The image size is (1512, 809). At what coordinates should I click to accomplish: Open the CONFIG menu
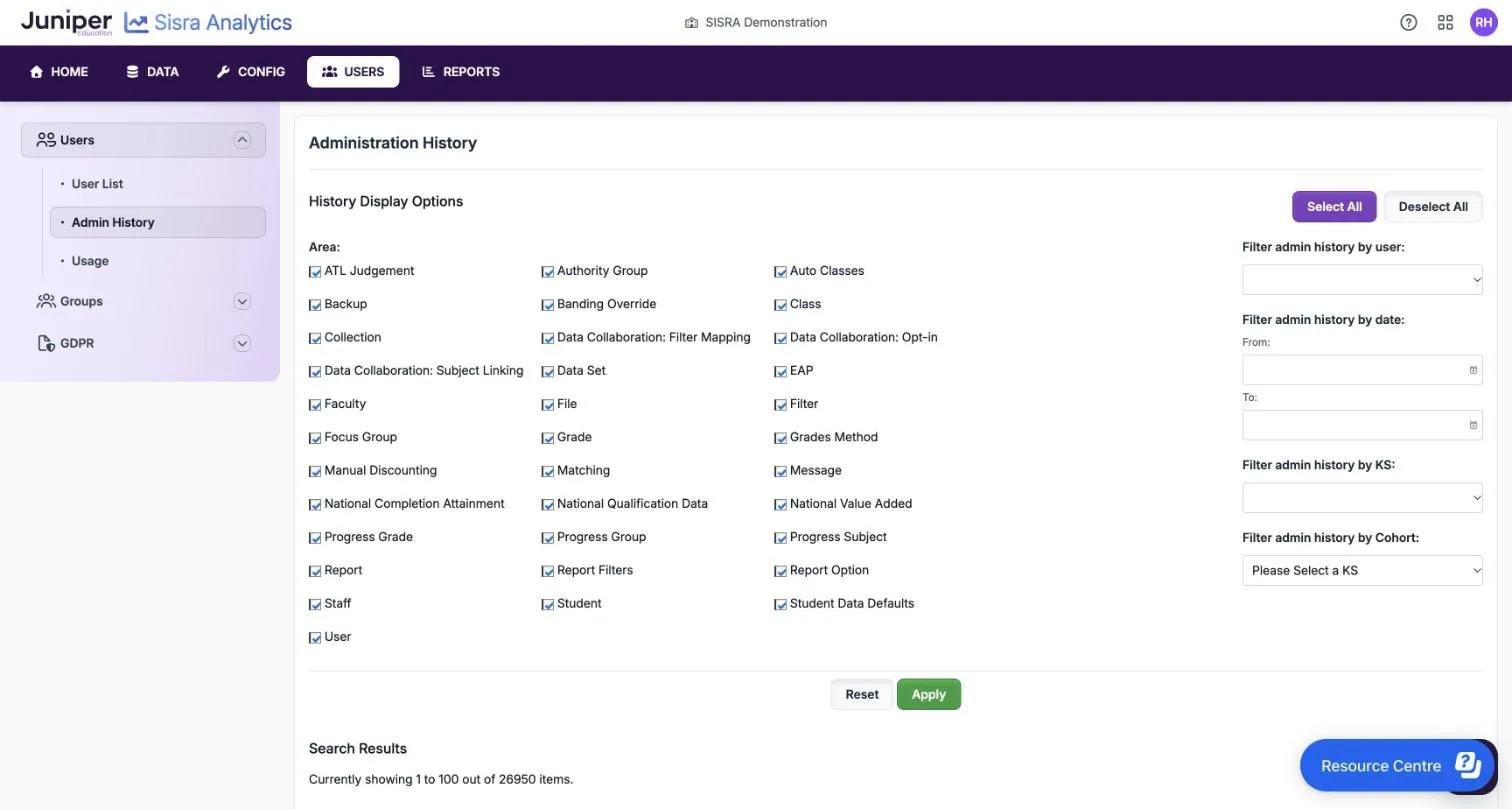(251, 72)
